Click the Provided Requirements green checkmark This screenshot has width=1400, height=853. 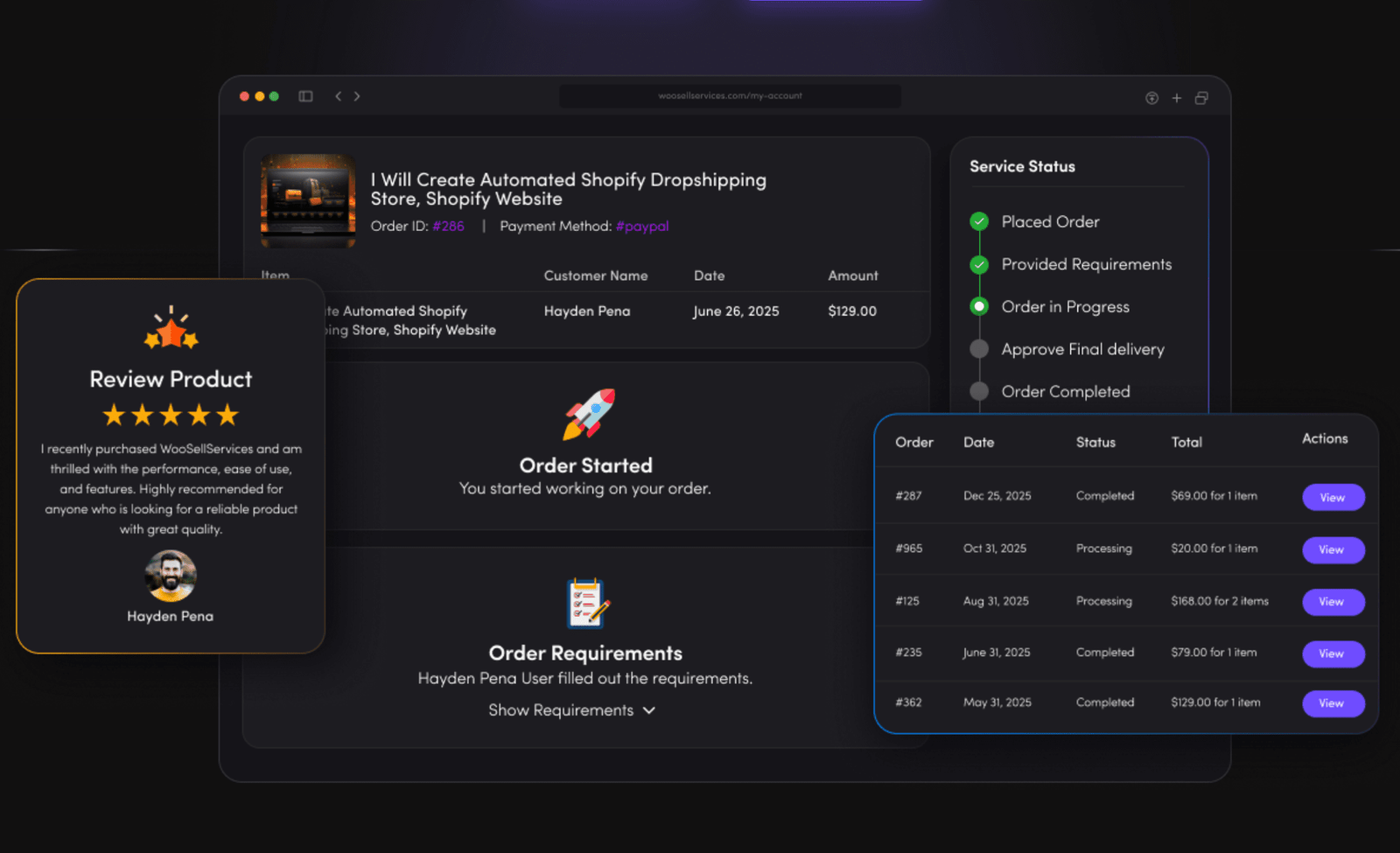tap(979, 264)
